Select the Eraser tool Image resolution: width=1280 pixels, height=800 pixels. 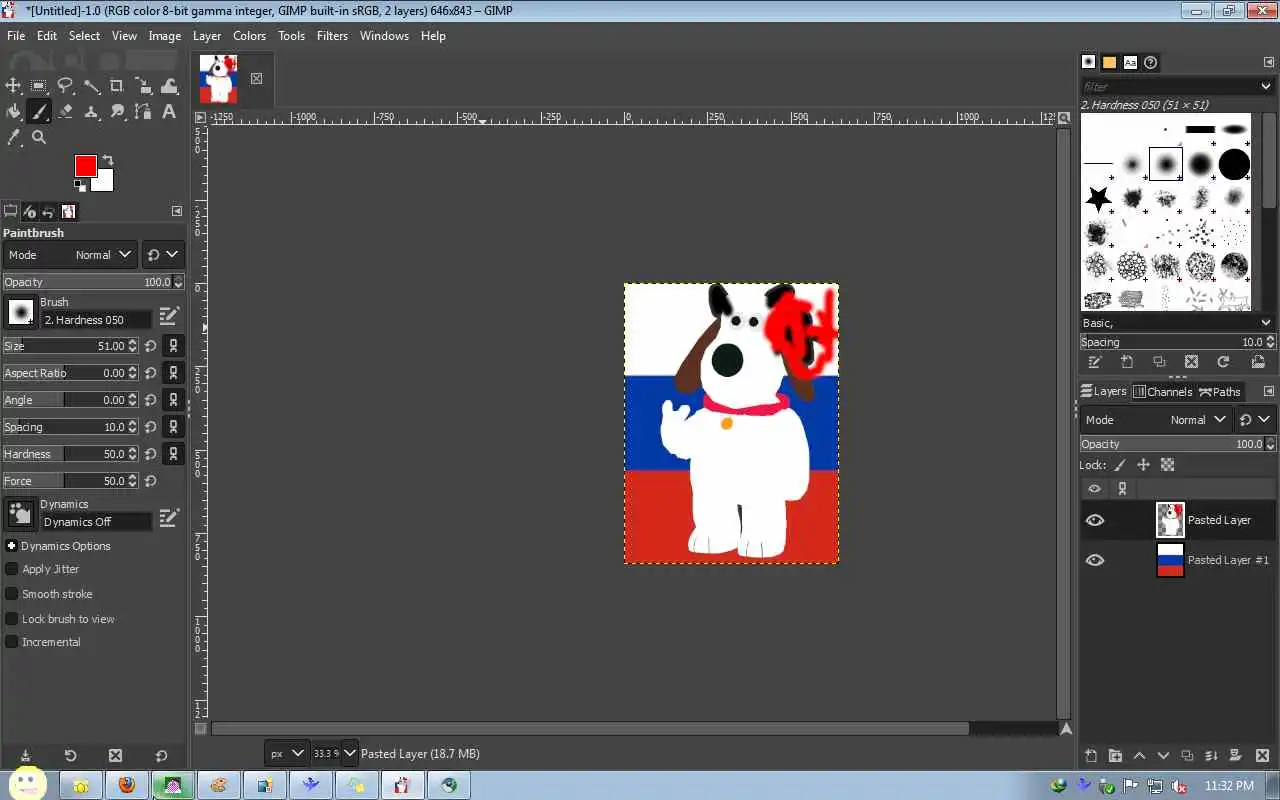[65, 112]
